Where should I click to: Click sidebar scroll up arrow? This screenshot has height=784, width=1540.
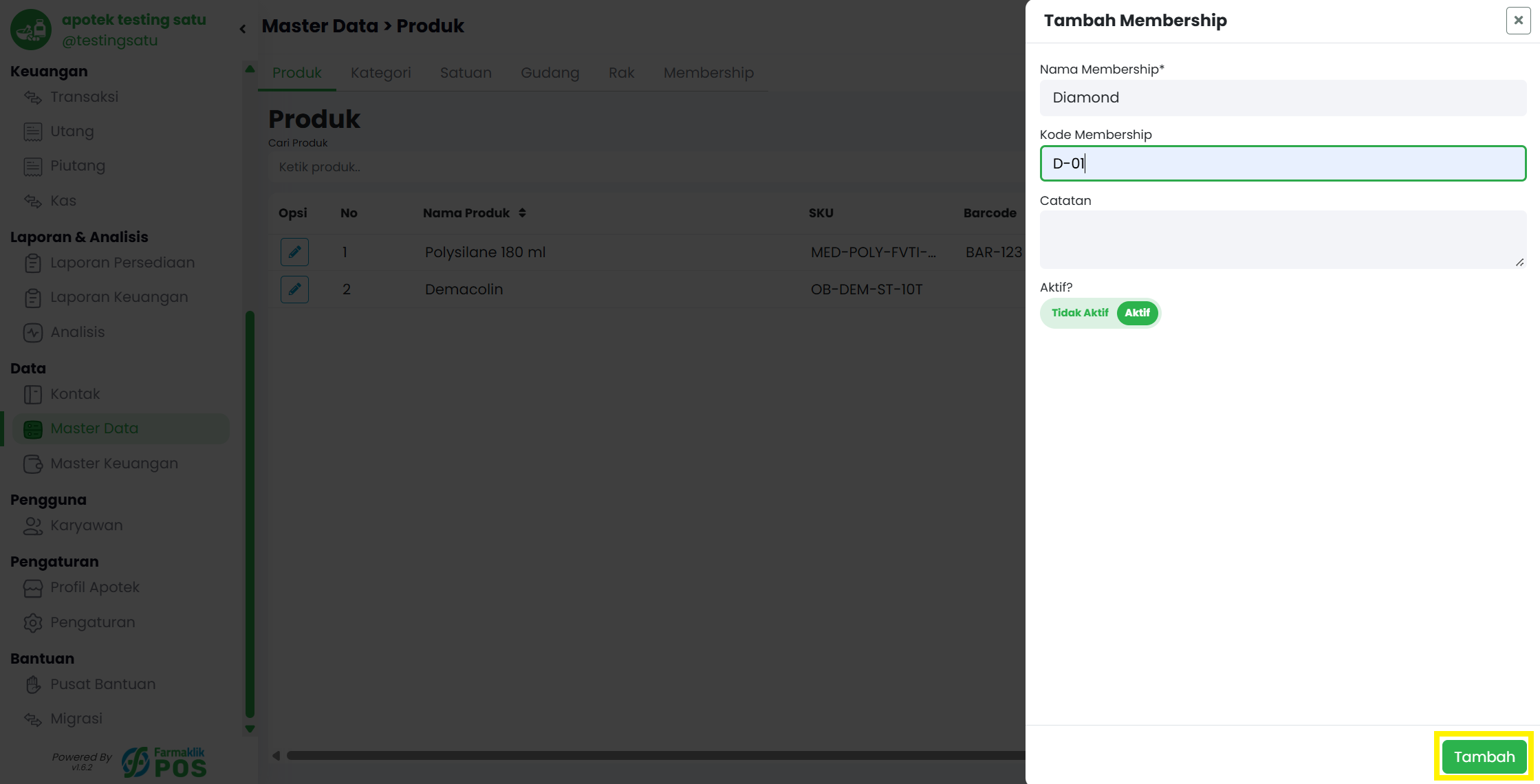click(x=250, y=69)
